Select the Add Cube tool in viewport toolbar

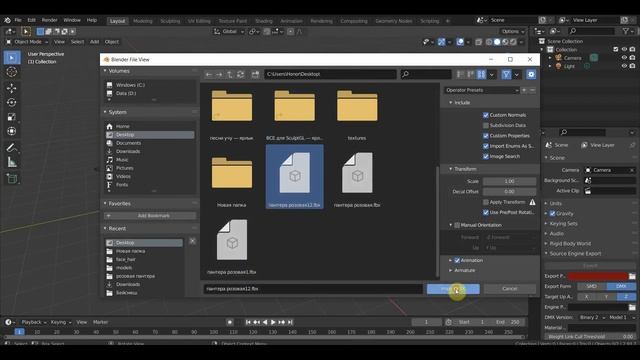[12, 178]
